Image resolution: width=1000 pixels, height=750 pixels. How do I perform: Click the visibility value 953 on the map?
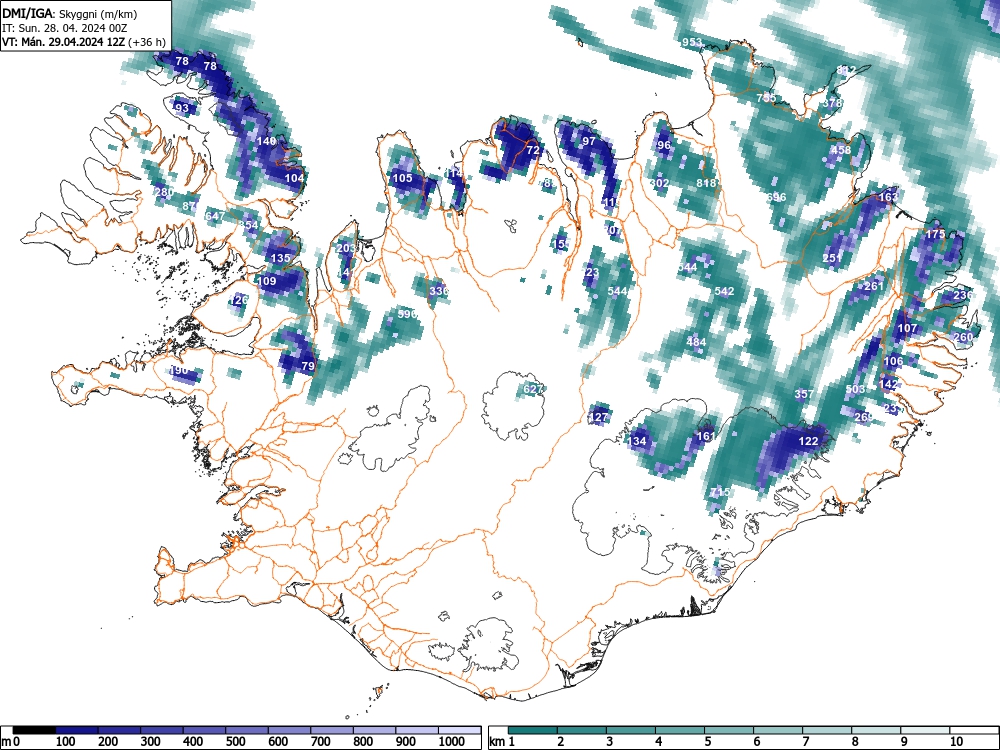[x=692, y=43]
